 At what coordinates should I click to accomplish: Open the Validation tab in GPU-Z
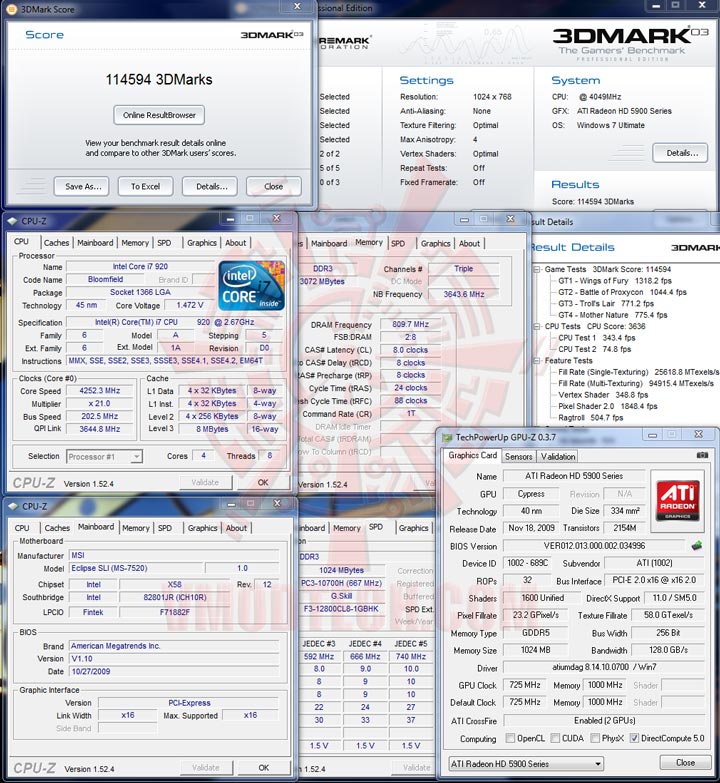coord(558,456)
